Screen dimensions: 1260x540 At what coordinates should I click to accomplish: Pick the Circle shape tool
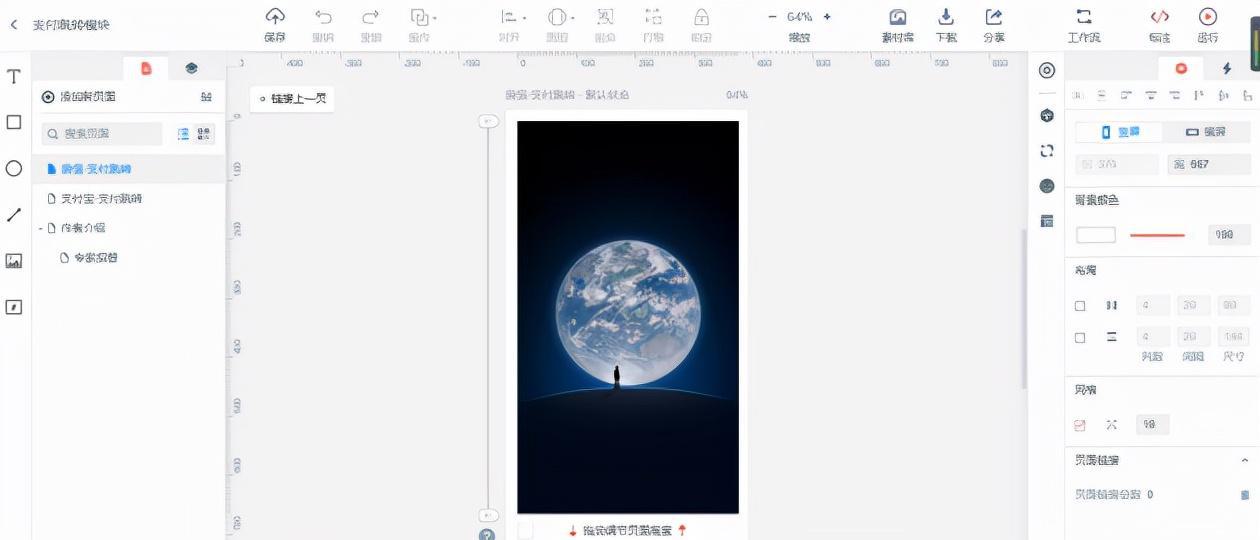click(14, 168)
